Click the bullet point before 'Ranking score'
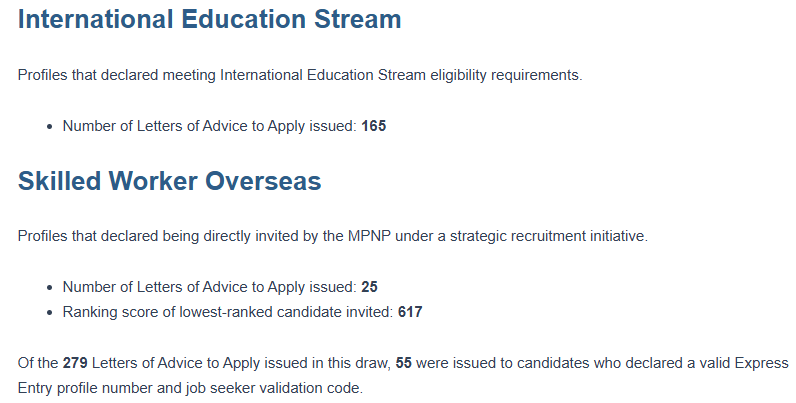This screenshot has width=796, height=403. [x=49, y=312]
